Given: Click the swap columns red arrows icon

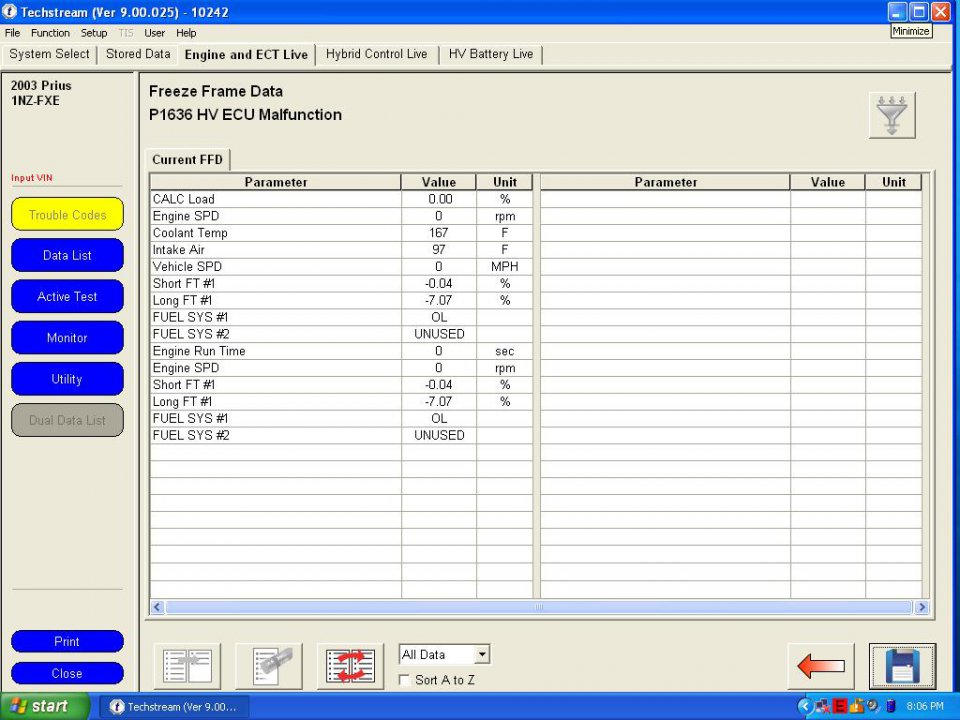Looking at the screenshot, I should pos(351,666).
